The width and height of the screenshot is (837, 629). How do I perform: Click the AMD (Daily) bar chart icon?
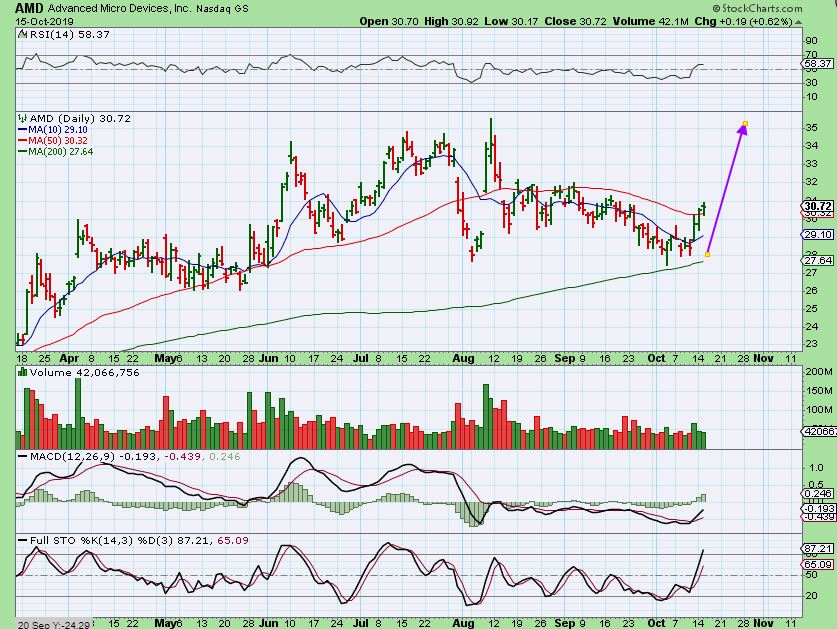pyautogui.click(x=22, y=118)
